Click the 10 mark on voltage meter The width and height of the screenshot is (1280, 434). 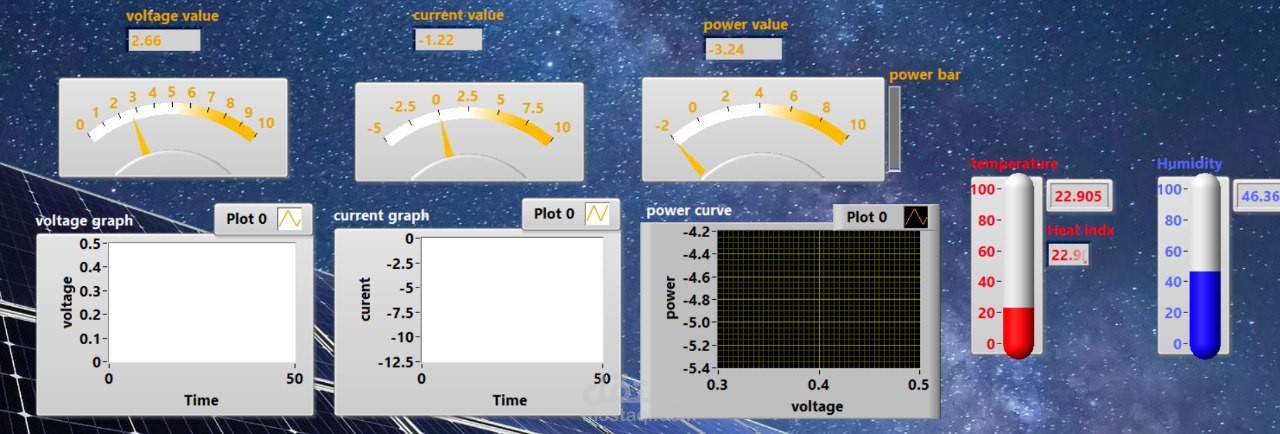point(265,124)
